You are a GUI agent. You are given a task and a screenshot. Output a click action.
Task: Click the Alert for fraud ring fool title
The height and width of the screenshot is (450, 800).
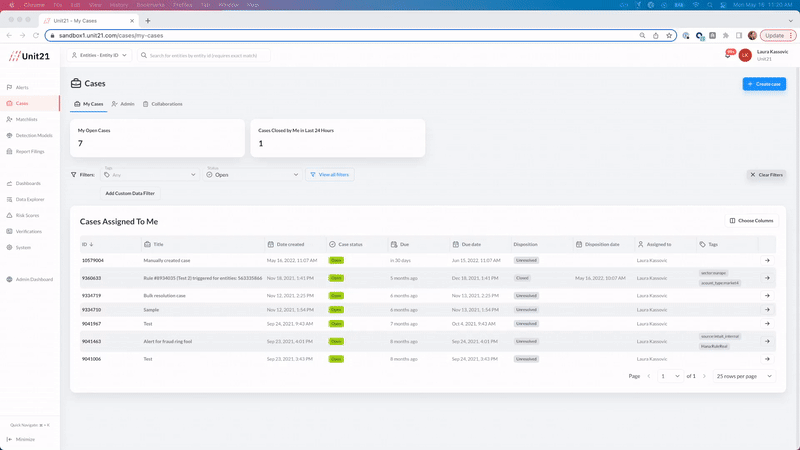click(x=168, y=341)
